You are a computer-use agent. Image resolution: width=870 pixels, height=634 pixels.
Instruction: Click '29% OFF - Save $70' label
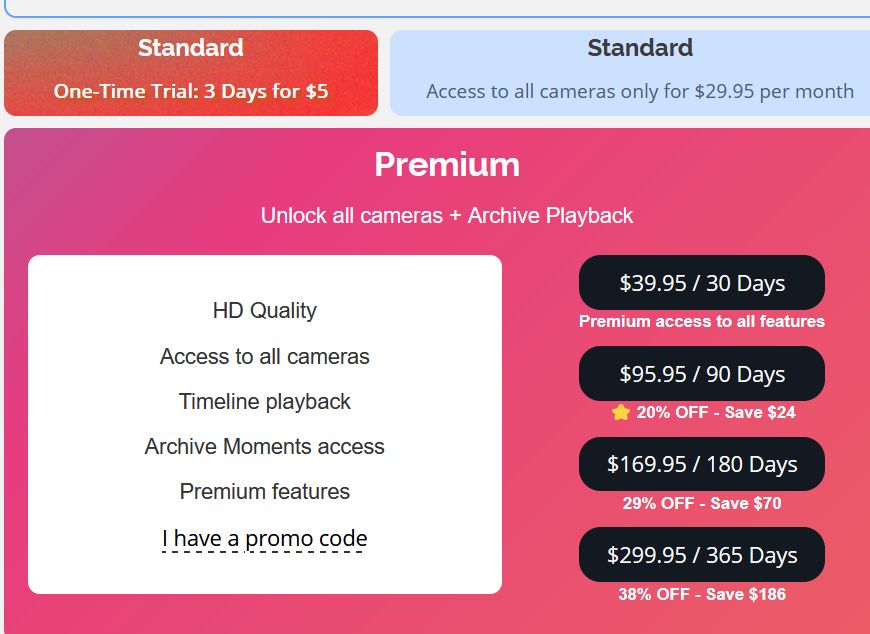pyautogui.click(x=702, y=503)
